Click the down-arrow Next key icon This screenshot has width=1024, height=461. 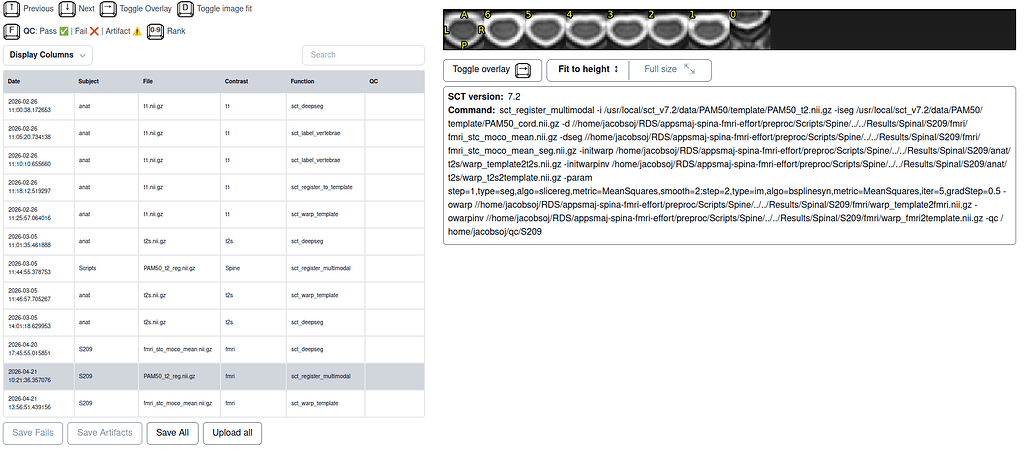click(x=66, y=9)
